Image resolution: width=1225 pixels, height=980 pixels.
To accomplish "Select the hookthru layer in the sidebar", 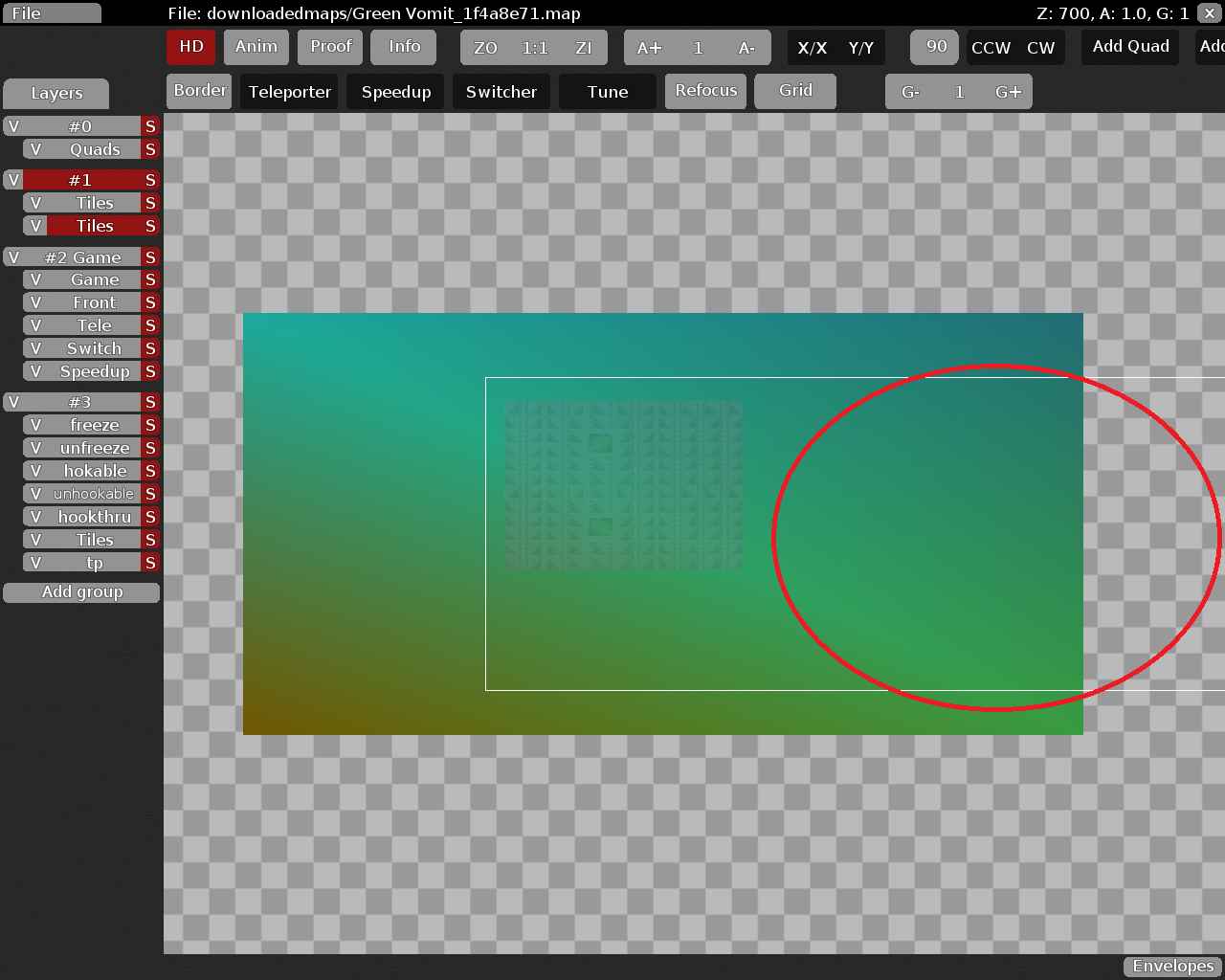I will tap(94, 517).
